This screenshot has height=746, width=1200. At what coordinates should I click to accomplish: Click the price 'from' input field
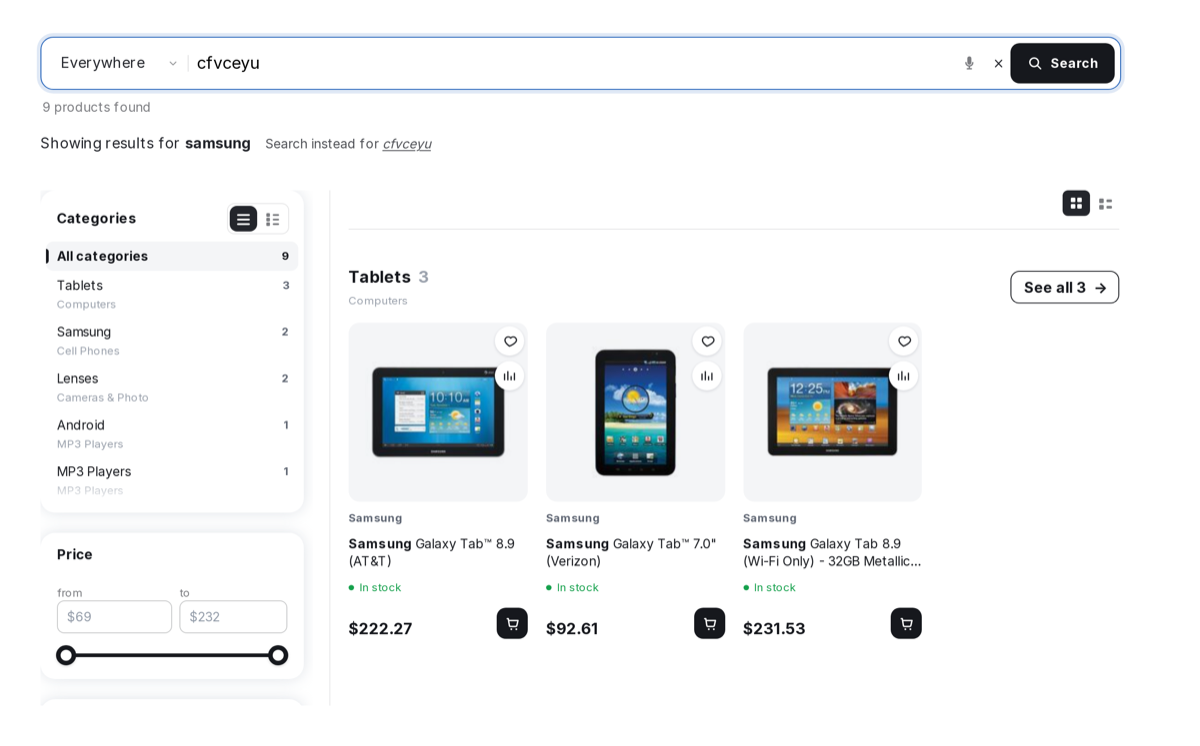click(x=114, y=617)
